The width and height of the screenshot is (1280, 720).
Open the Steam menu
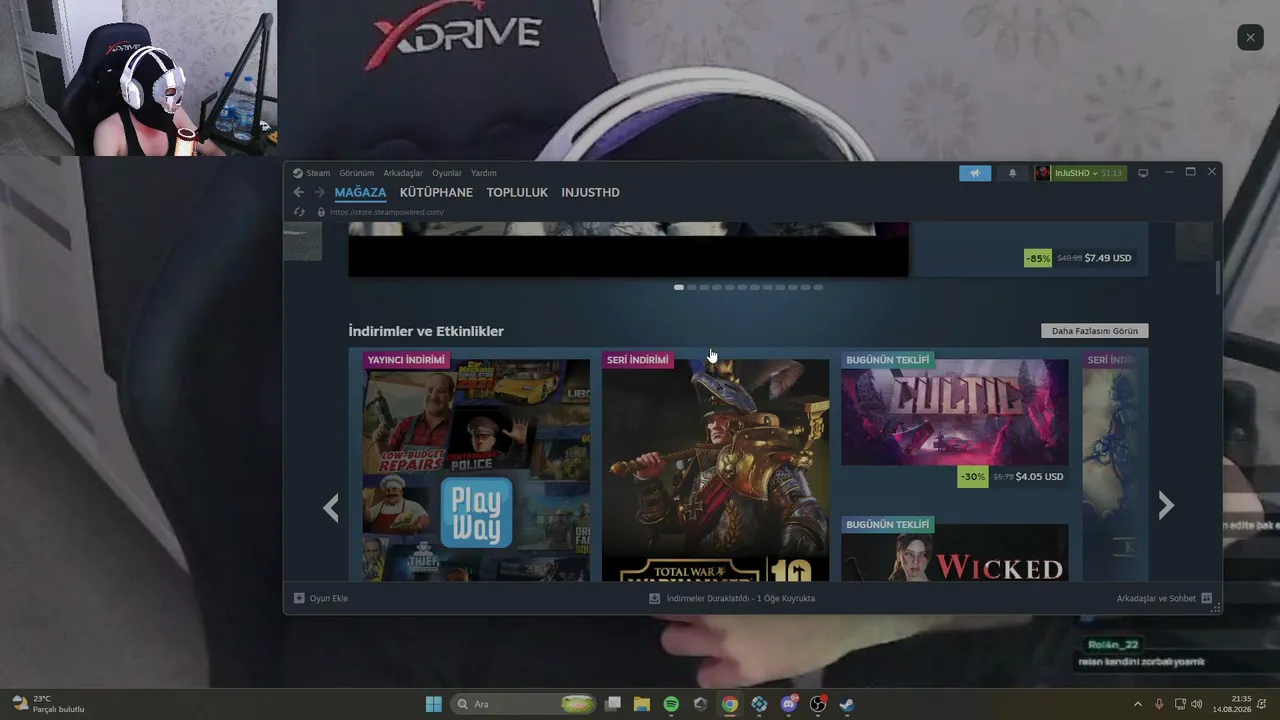tap(318, 173)
